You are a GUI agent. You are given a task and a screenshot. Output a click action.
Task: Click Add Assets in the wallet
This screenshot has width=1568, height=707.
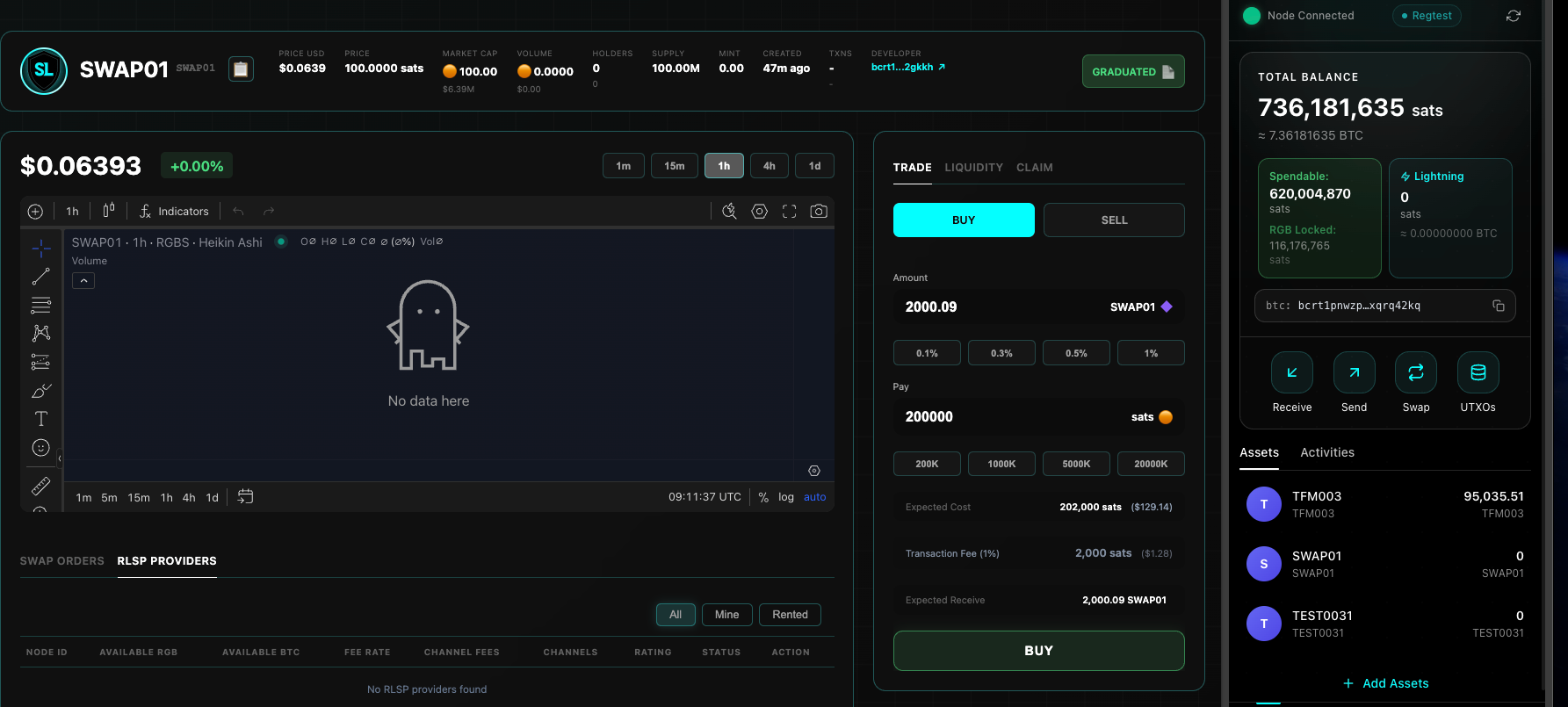pyautogui.click(x=1385, y=683)
